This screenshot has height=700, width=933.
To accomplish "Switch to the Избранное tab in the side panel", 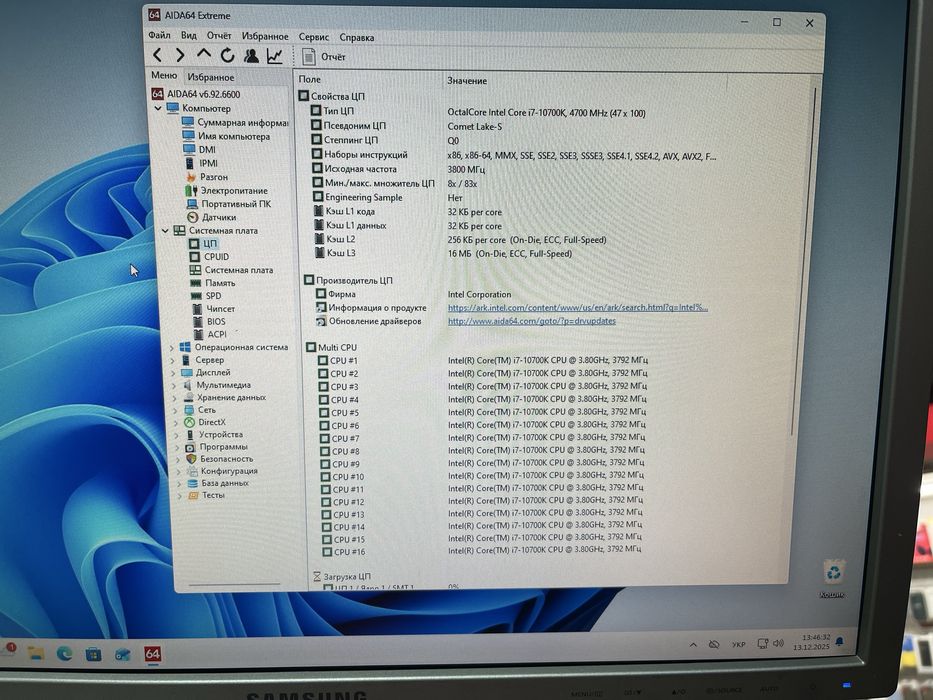I will (x=211, y=77).
